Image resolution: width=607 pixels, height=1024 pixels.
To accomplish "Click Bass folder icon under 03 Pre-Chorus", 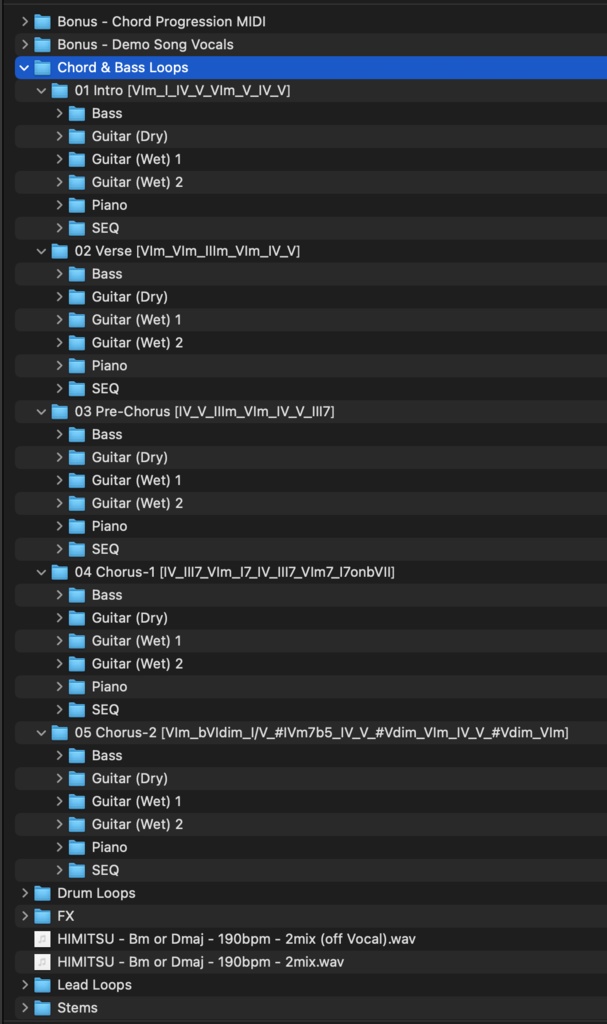I will click(77, 434).
